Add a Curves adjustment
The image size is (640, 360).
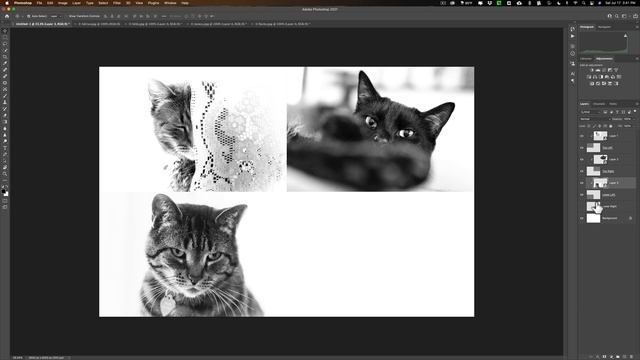tap(604, 70)
